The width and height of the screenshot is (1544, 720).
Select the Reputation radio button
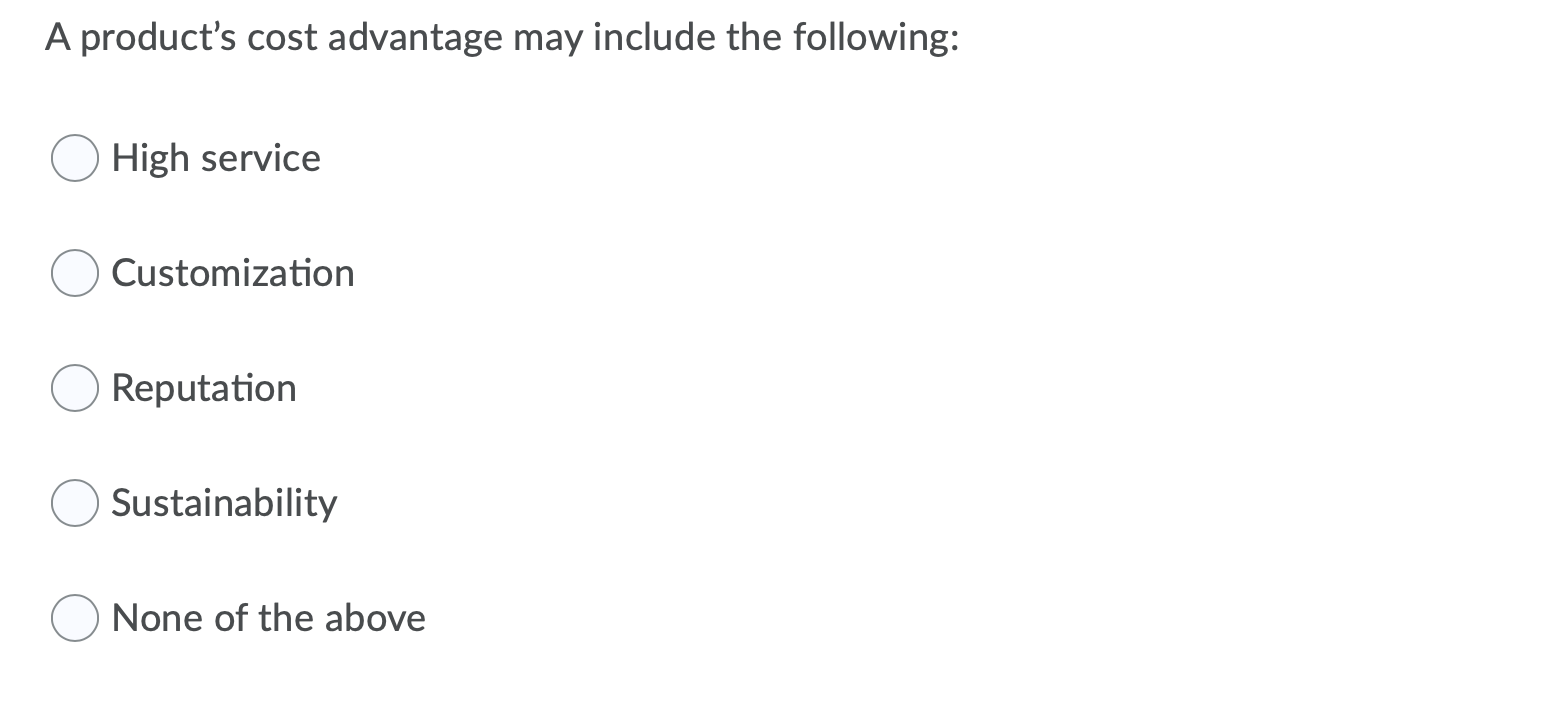(x=74, y=387)
